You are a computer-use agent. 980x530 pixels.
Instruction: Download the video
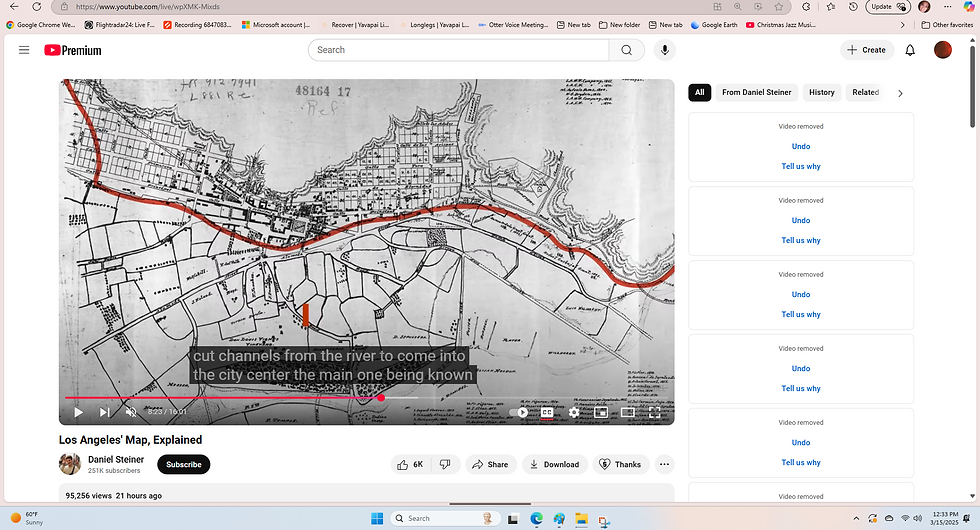tap(554, 464)
